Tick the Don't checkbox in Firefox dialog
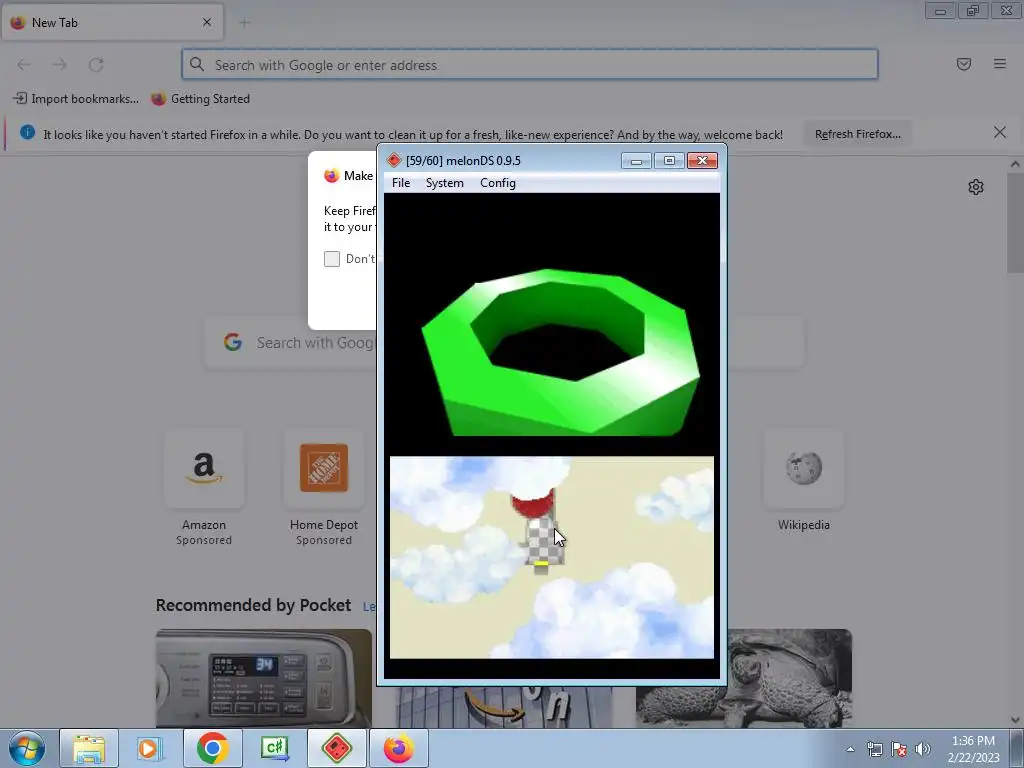This screenshot has height=768, width=1024. pos(332,259)
